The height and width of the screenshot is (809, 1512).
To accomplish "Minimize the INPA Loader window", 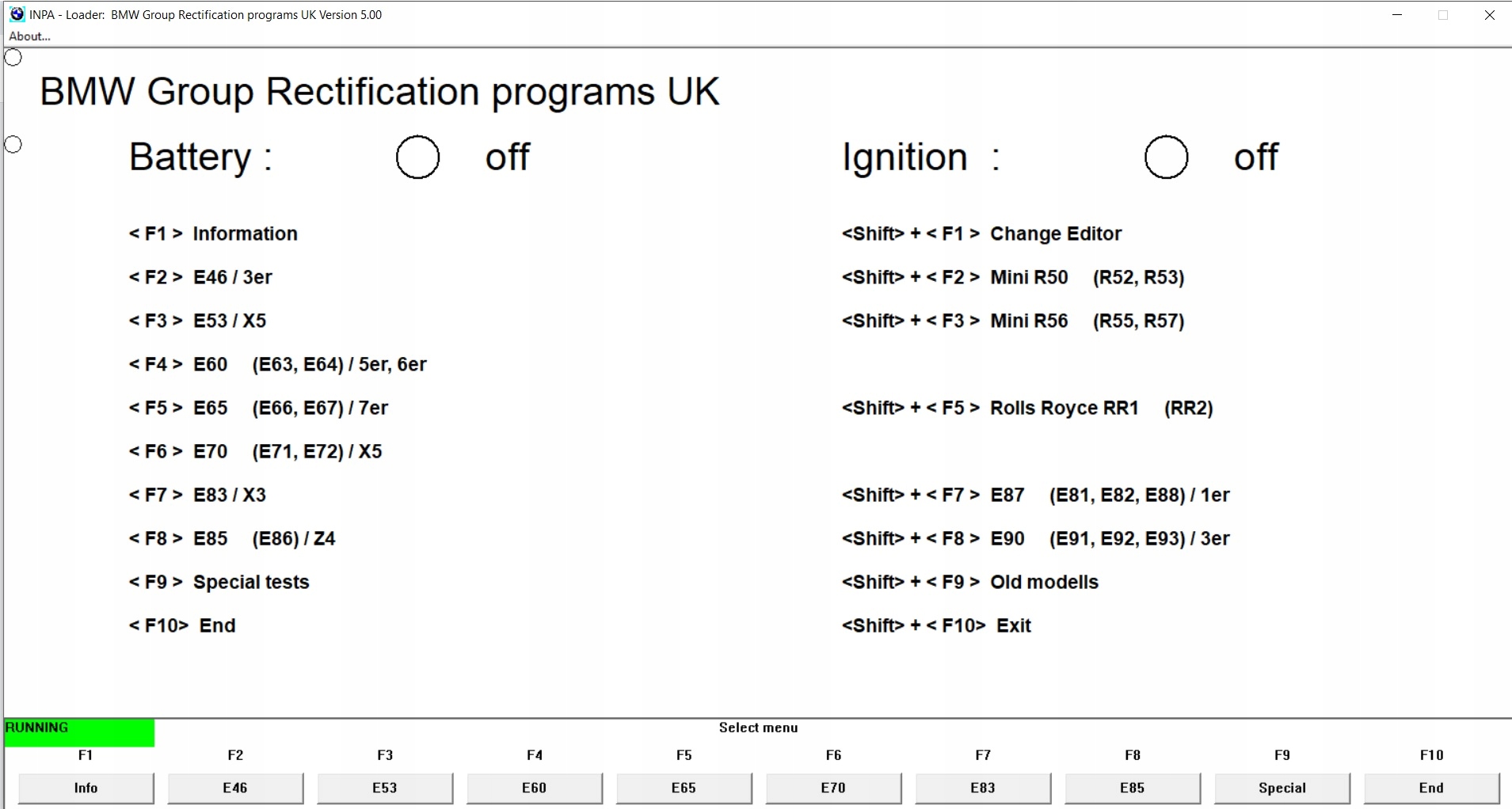I will [1397, 15].
